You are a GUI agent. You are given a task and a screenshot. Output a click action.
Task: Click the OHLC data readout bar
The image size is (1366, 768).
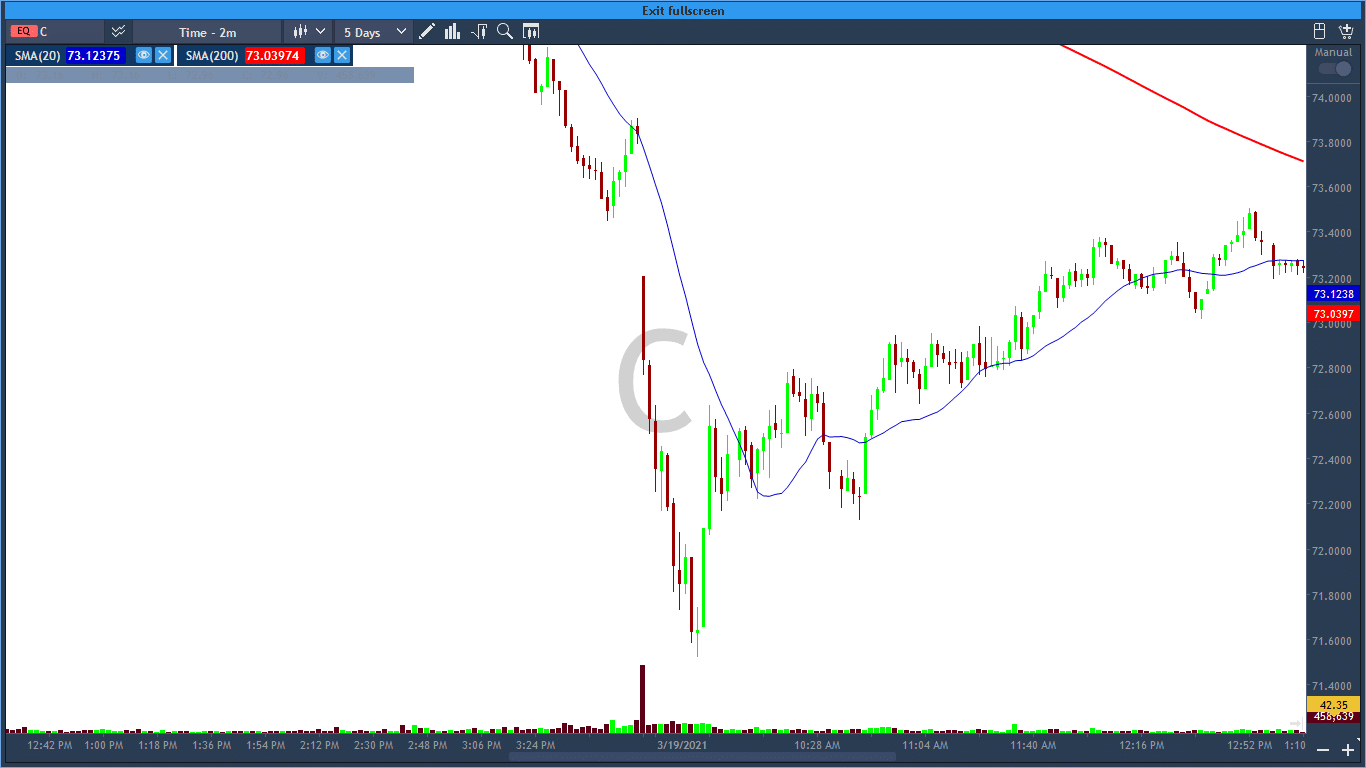[x=210, y=74]
